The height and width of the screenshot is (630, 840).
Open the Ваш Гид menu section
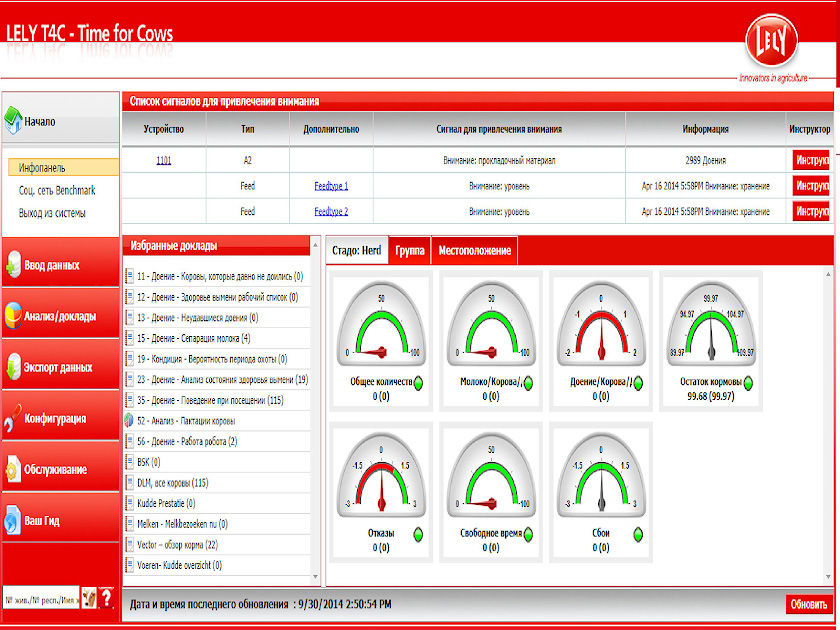pos(61,520)
